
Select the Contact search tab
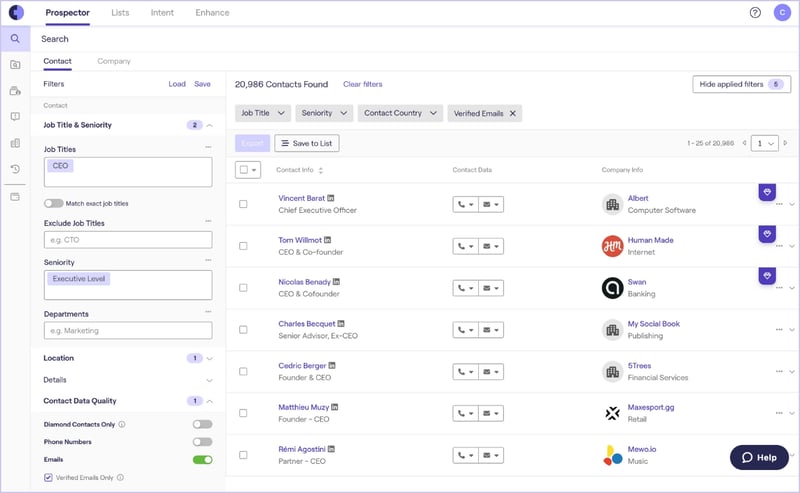pyautogui.click(x=57, y=61)
